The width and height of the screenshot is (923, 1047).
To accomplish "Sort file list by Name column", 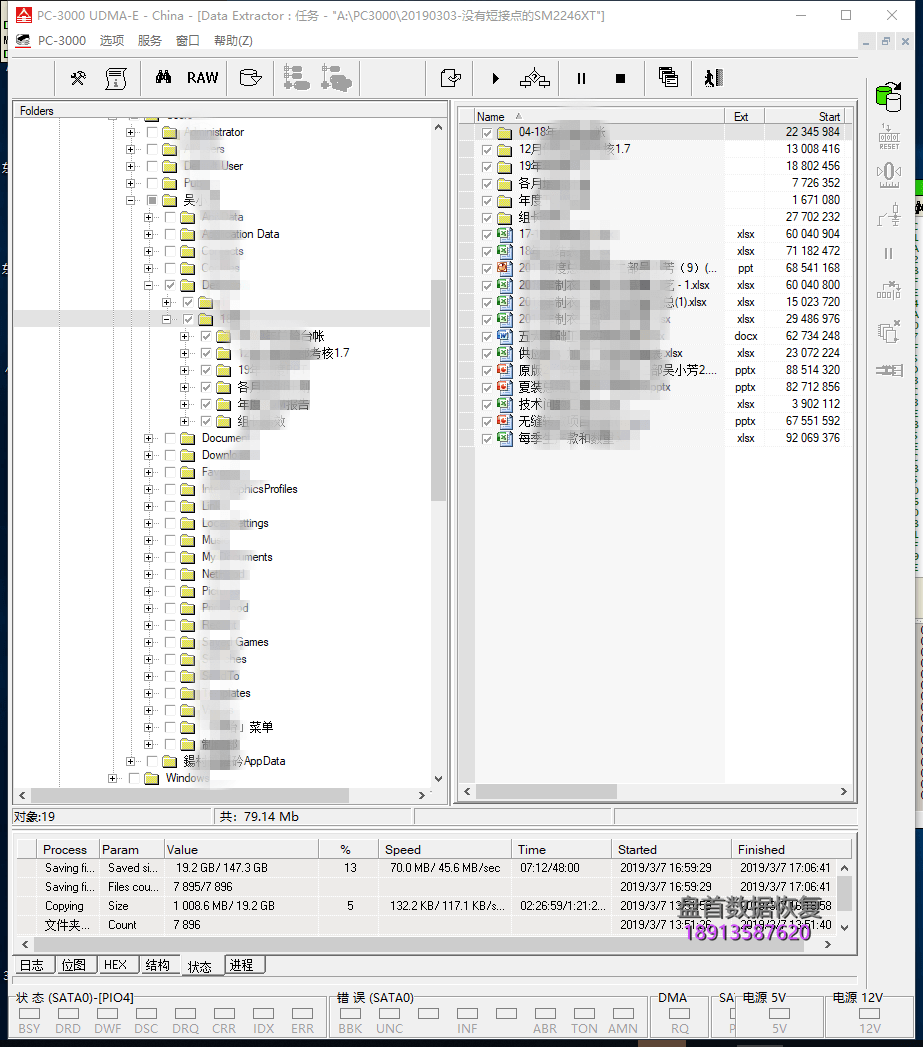I will tap(599, 116).
